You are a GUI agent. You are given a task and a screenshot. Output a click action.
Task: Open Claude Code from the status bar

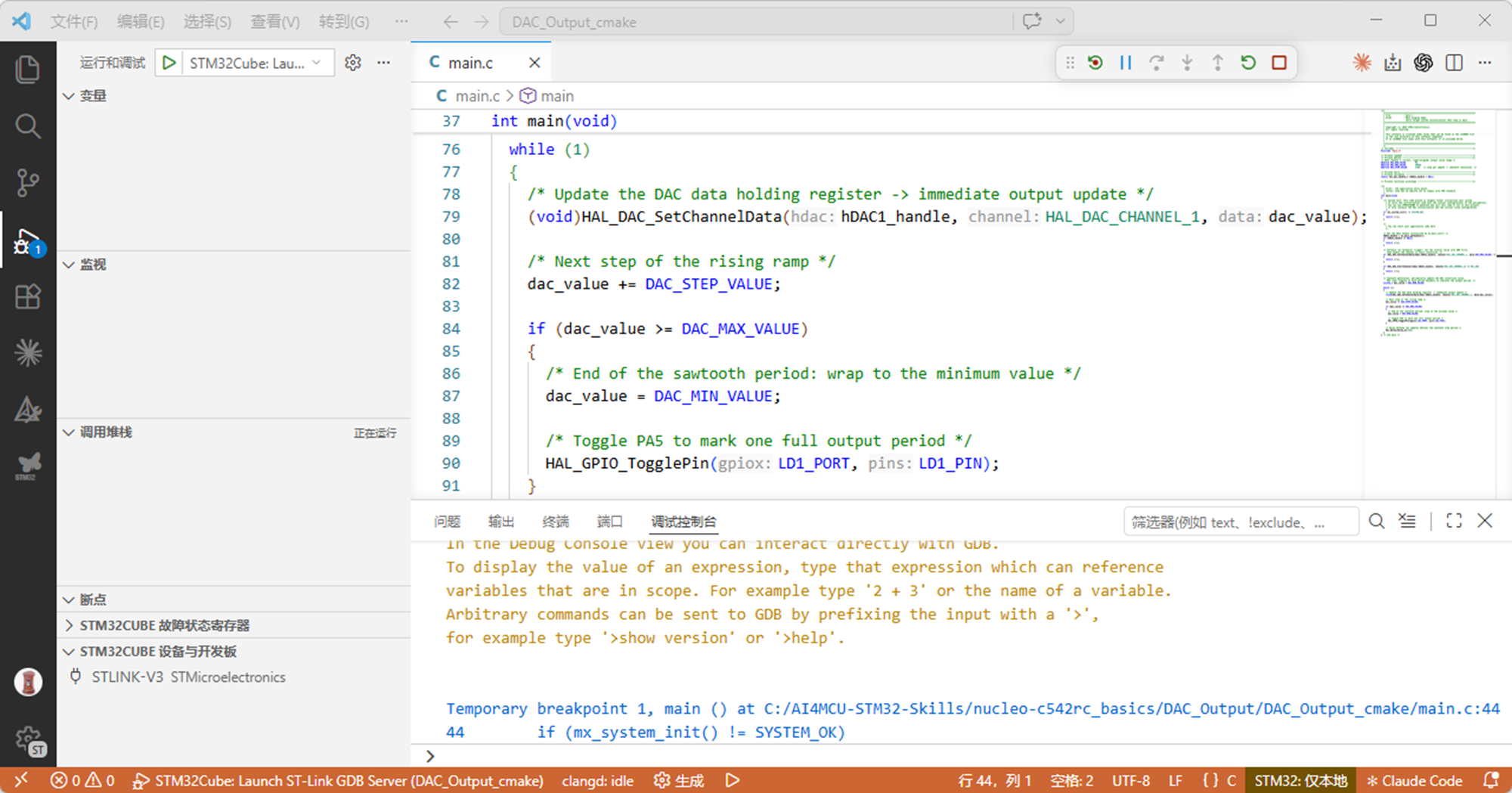1414,781
